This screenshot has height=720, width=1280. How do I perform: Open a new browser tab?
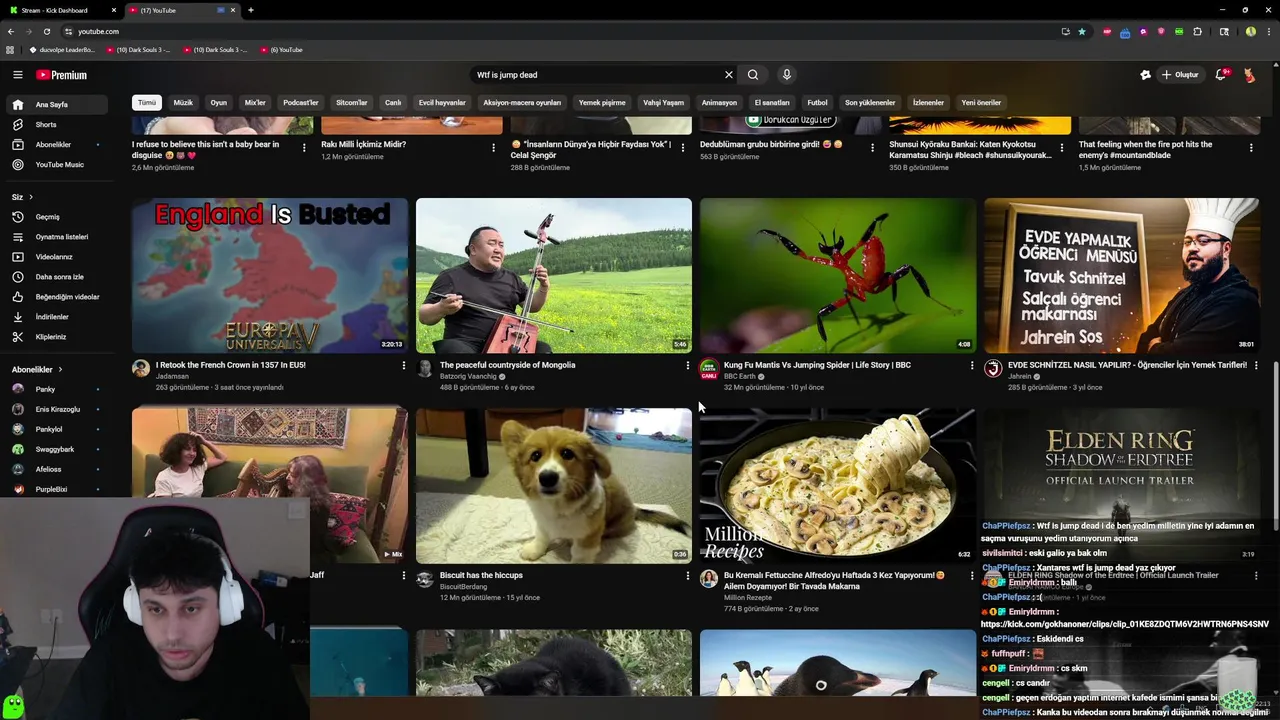pos(250,10)
